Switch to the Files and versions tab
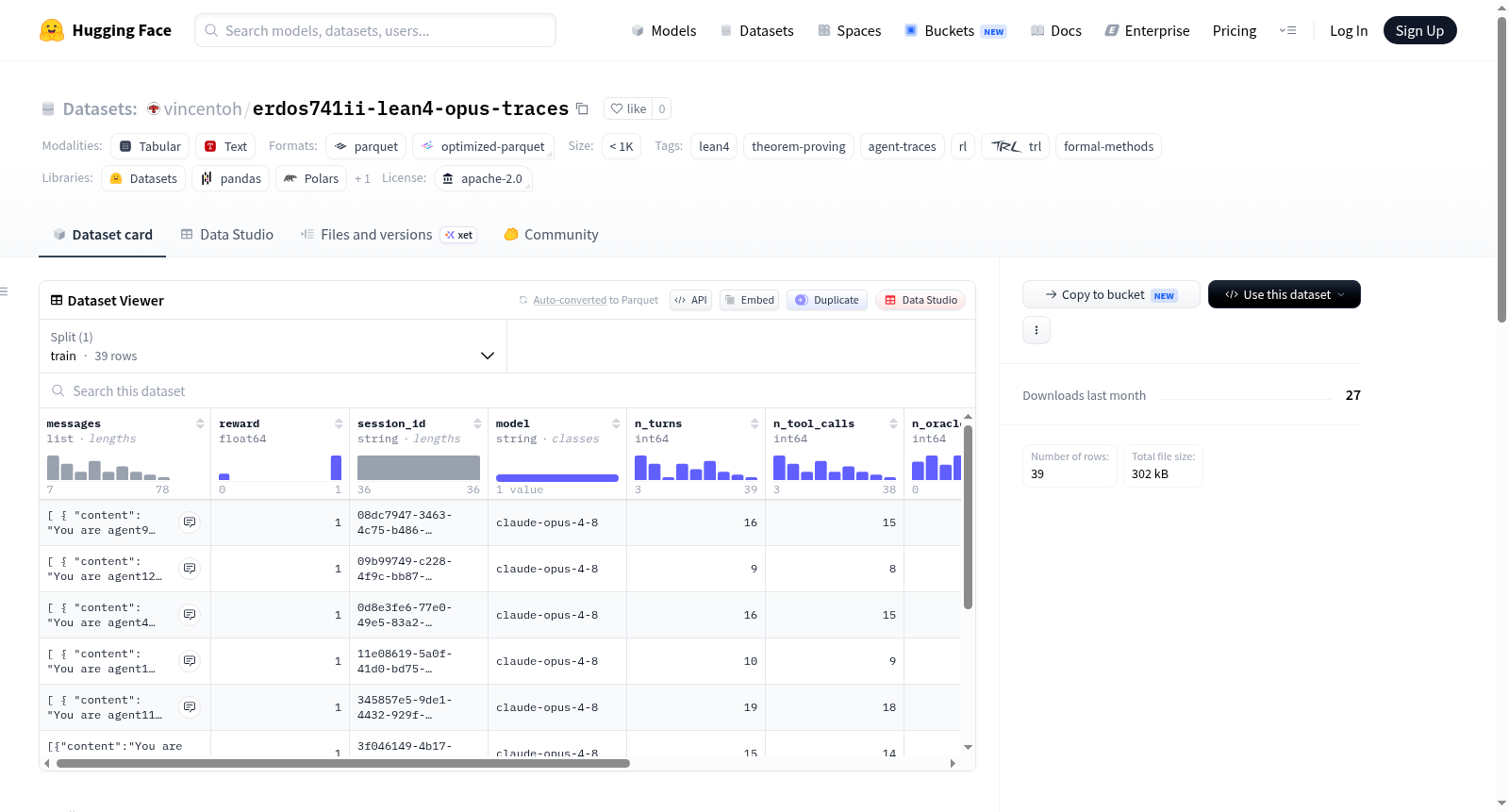 pyautogui.click(x=389, y=235)
